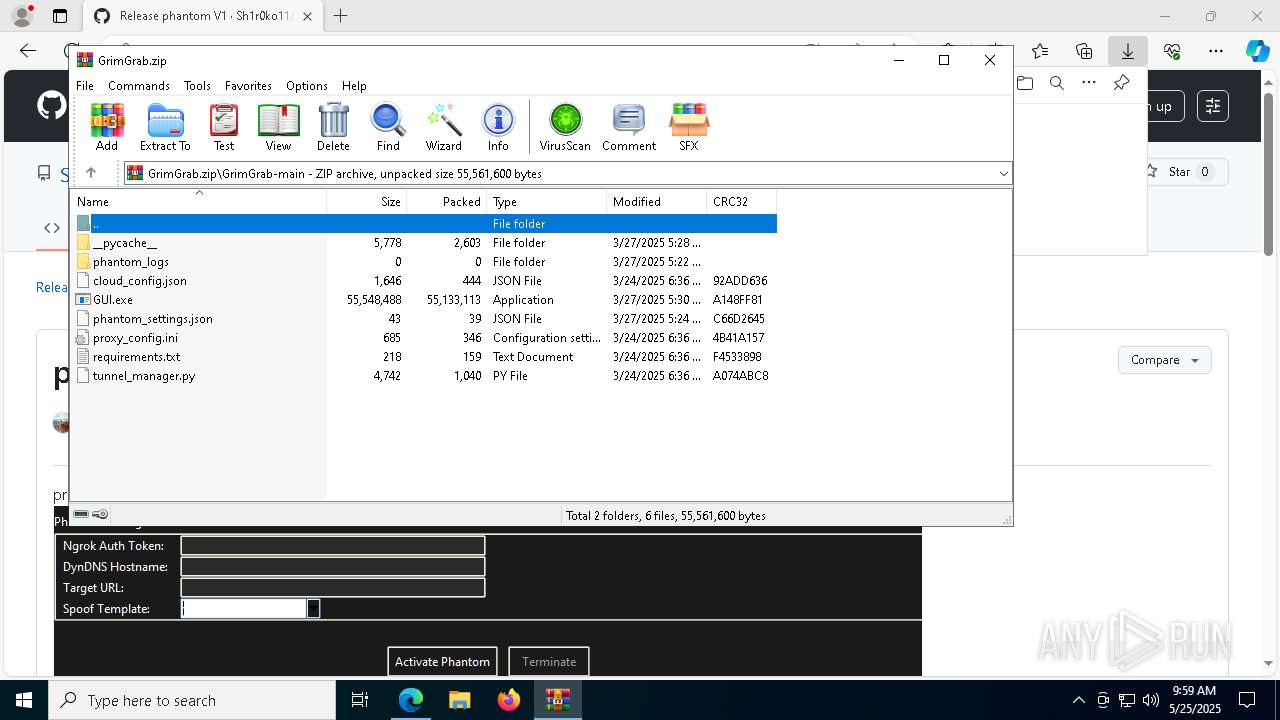
Task: Open the File menu in WinRAR
Action: click(85, 86)
